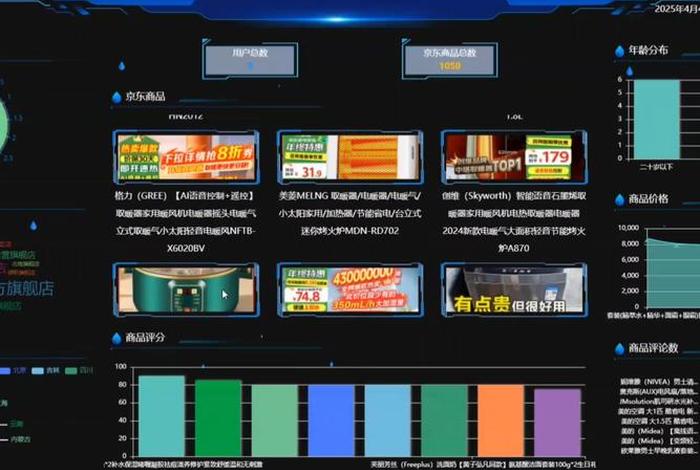The width and height of the screenshot is (700, 470).
Task: Toggle the 内蒙古 line legend item
Action: pos(15,440)
